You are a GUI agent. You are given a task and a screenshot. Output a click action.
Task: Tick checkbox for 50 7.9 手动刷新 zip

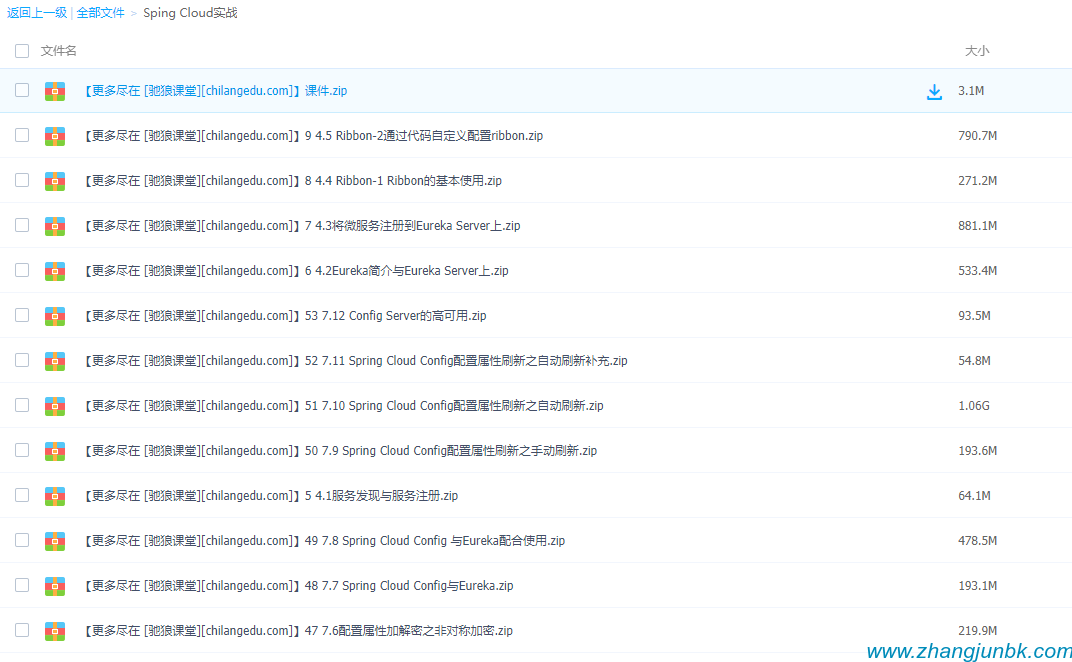(22, 450)
